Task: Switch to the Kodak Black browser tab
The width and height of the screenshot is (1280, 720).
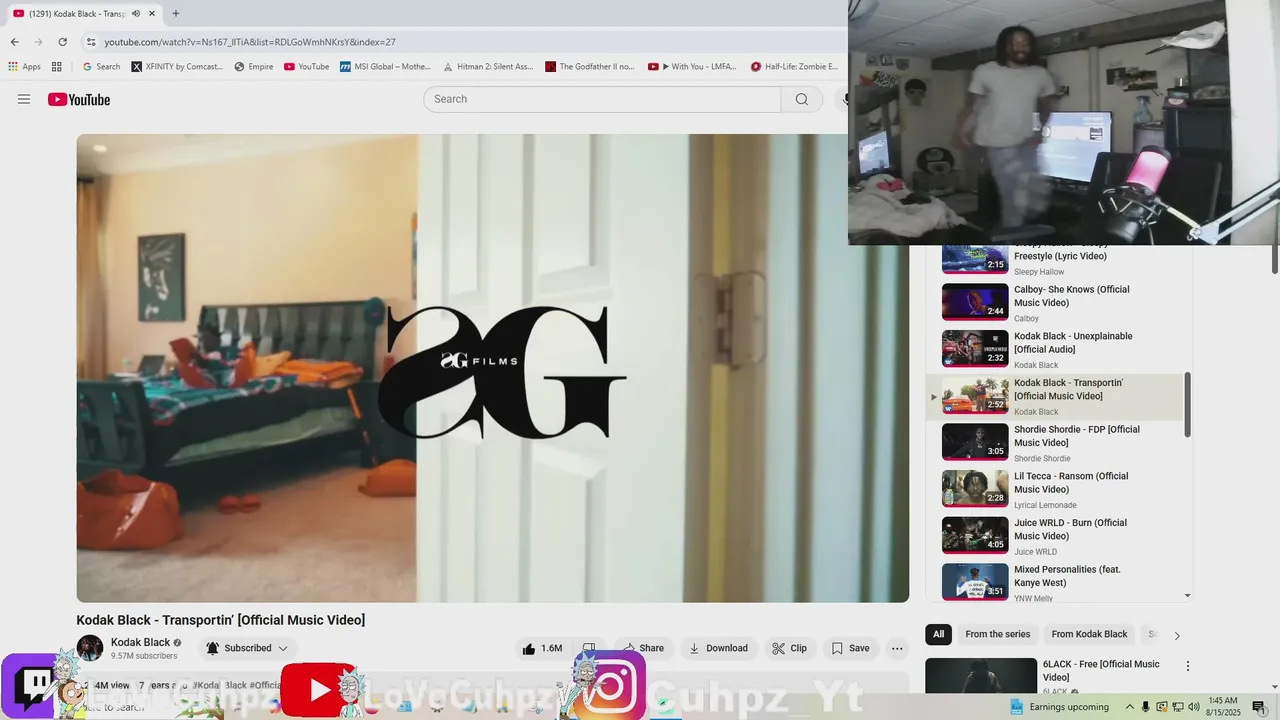Action: [85, 14]
